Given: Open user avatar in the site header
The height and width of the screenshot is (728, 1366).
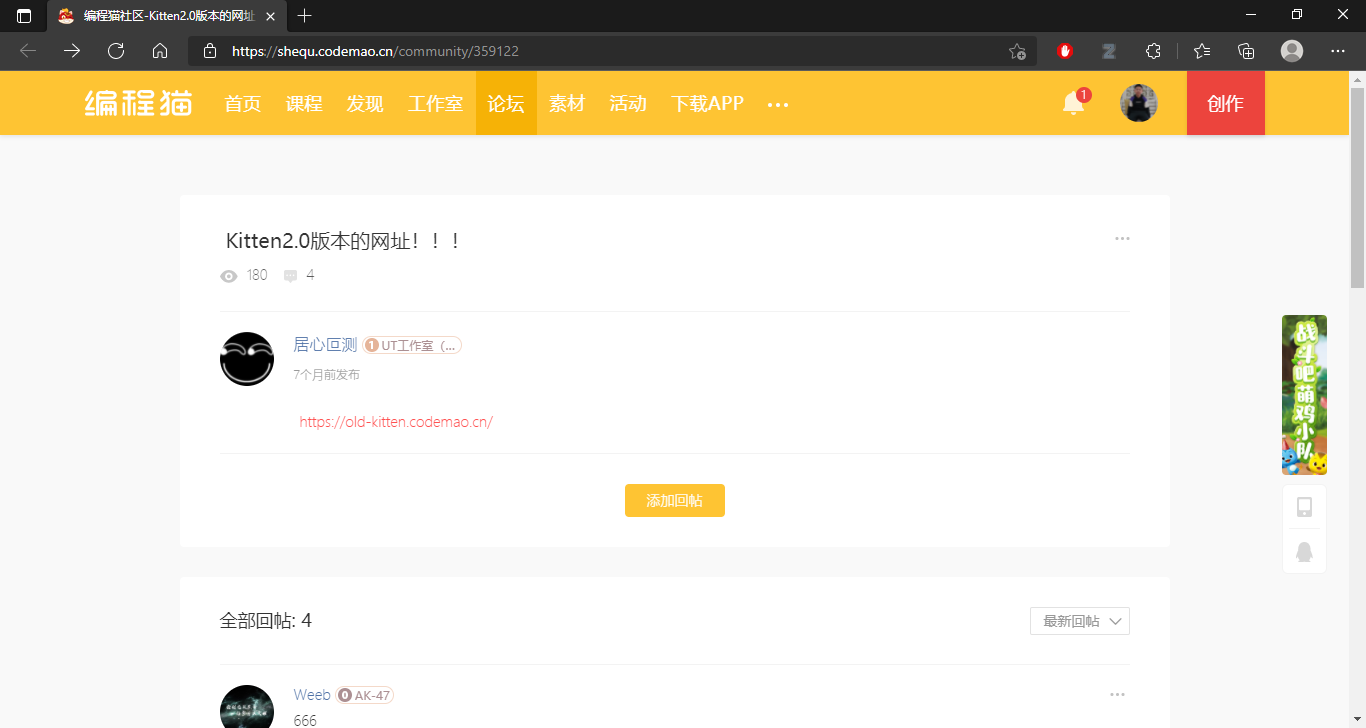Looking at the screenshot, I should pos(1139,103).
